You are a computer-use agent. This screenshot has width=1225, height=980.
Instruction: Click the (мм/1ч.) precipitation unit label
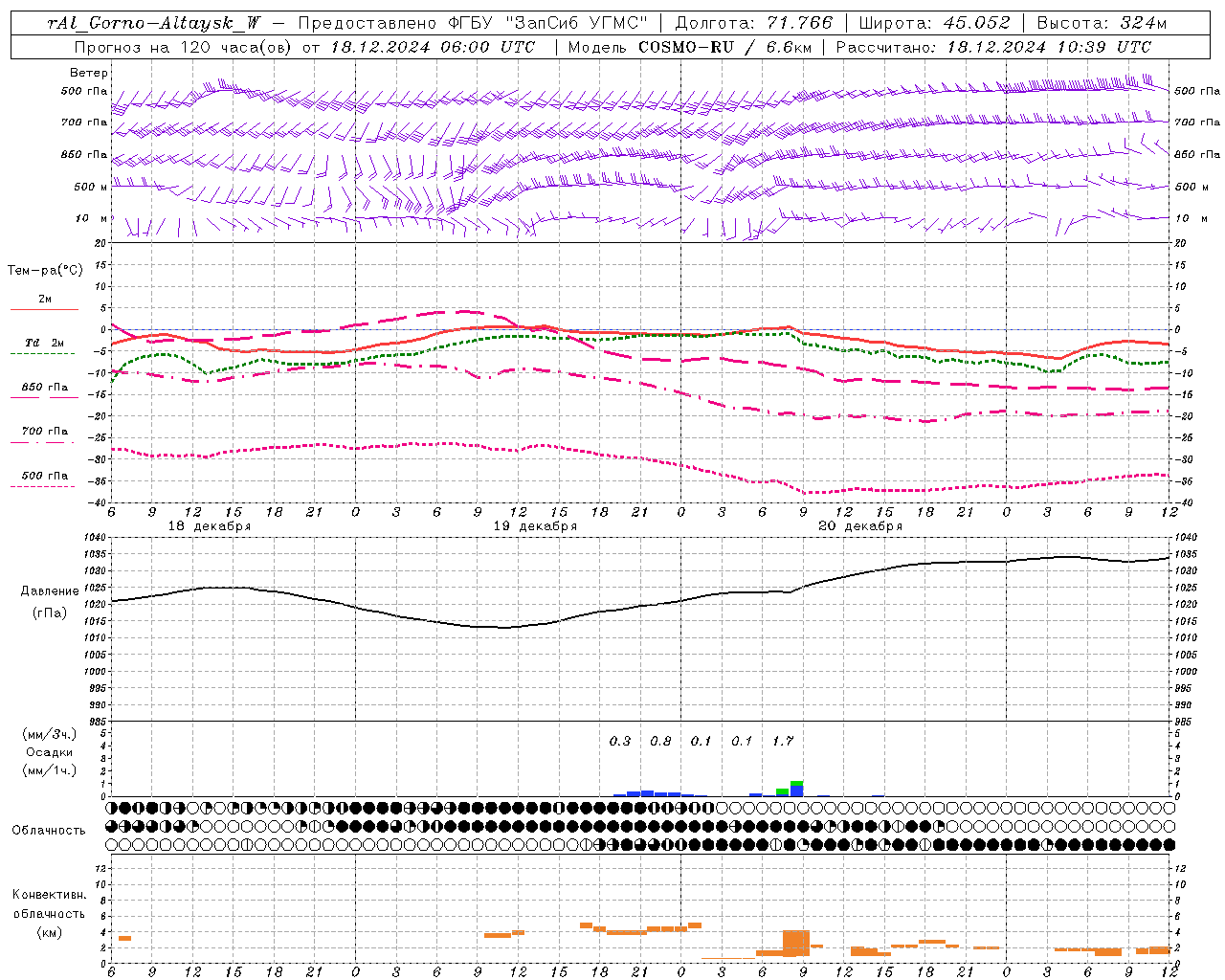(50, 770)
